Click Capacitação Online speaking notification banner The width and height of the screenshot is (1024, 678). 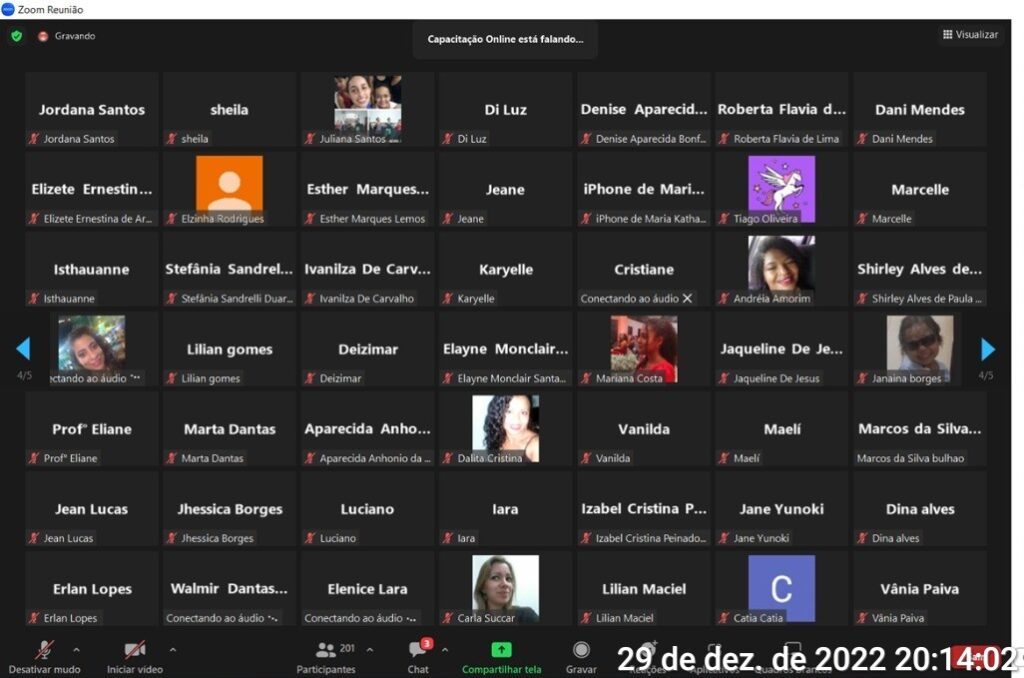(505, 39)
